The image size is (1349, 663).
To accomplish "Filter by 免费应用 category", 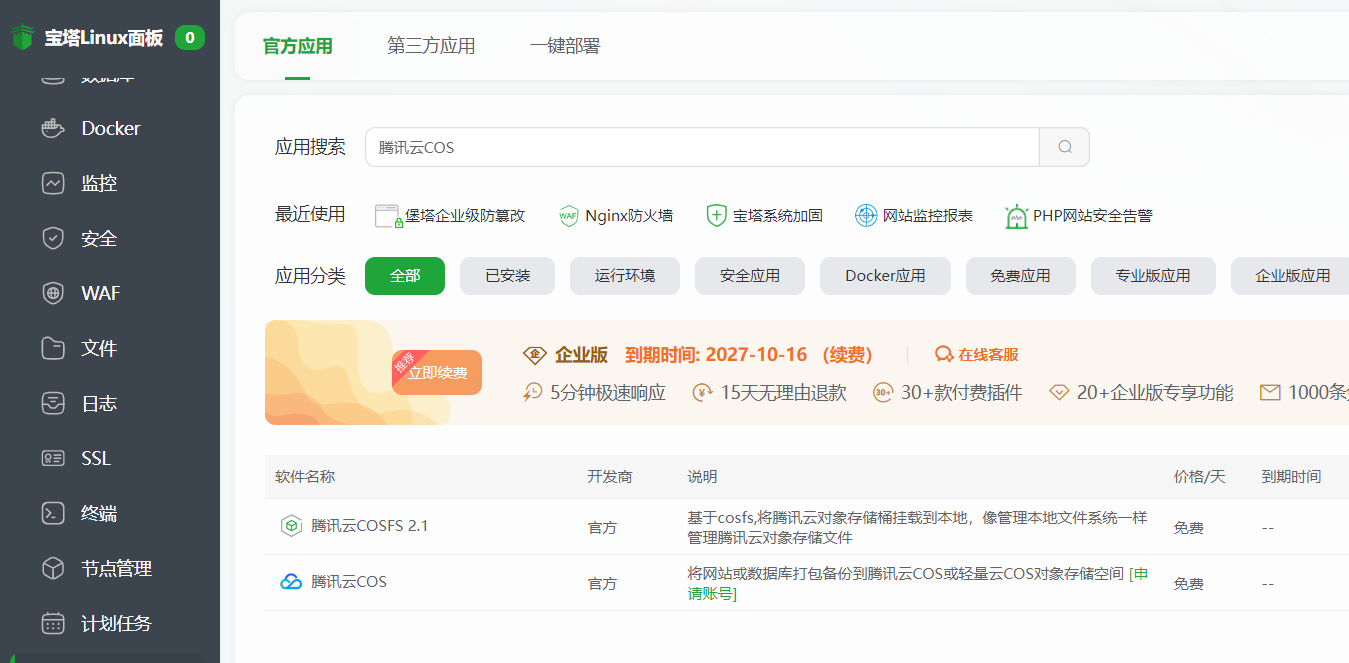I will click(1021, 276).
